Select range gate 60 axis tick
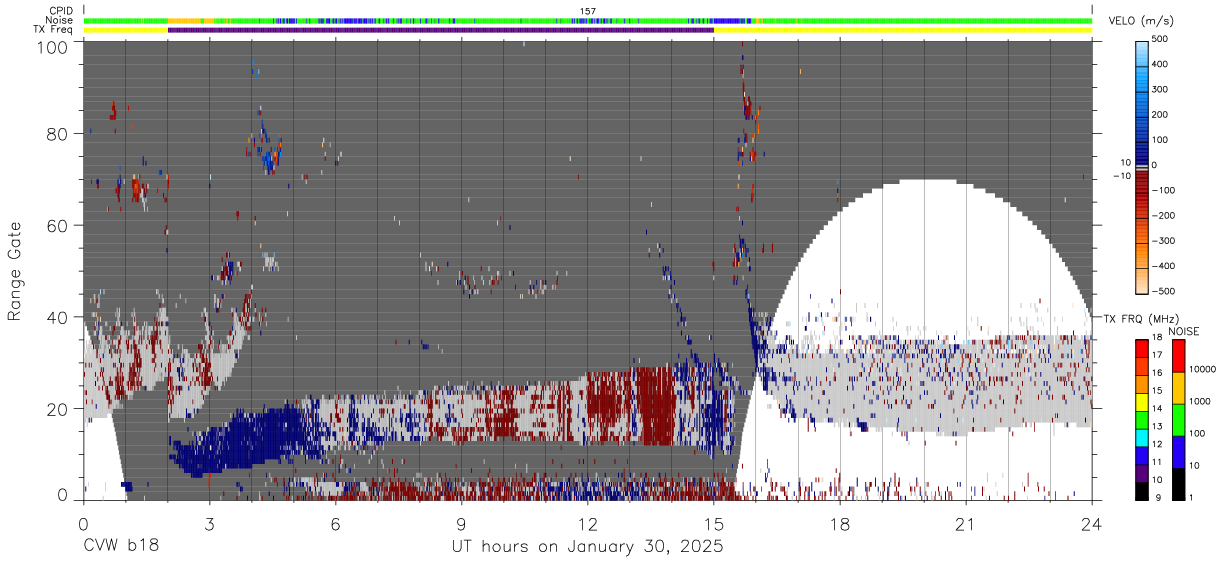 [58, 225]
